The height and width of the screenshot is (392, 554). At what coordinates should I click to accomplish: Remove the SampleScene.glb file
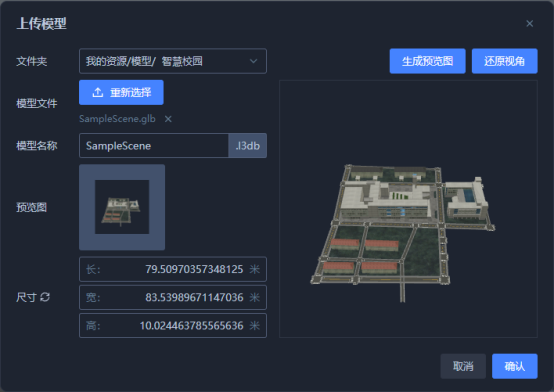coord(168,119)
